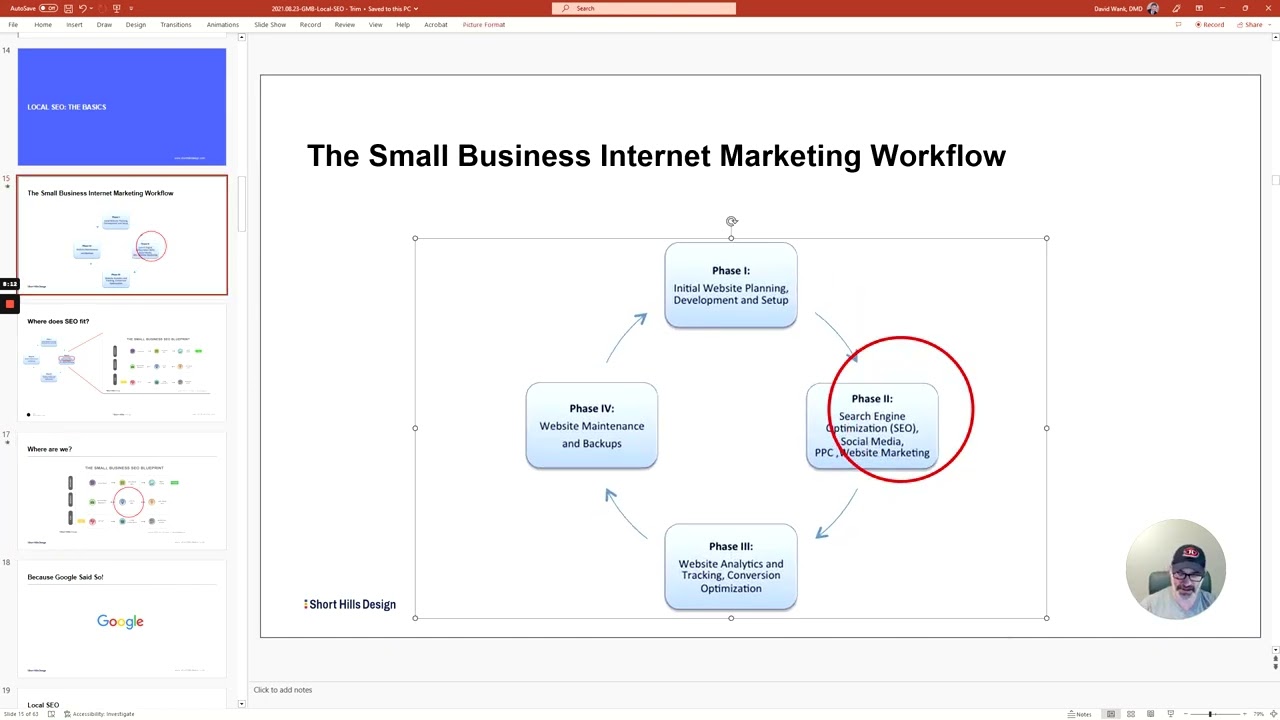The height and width of the screenshot is (720, 1280).
Task: Click the rotate handle above the picture
Action: point(731,221)
